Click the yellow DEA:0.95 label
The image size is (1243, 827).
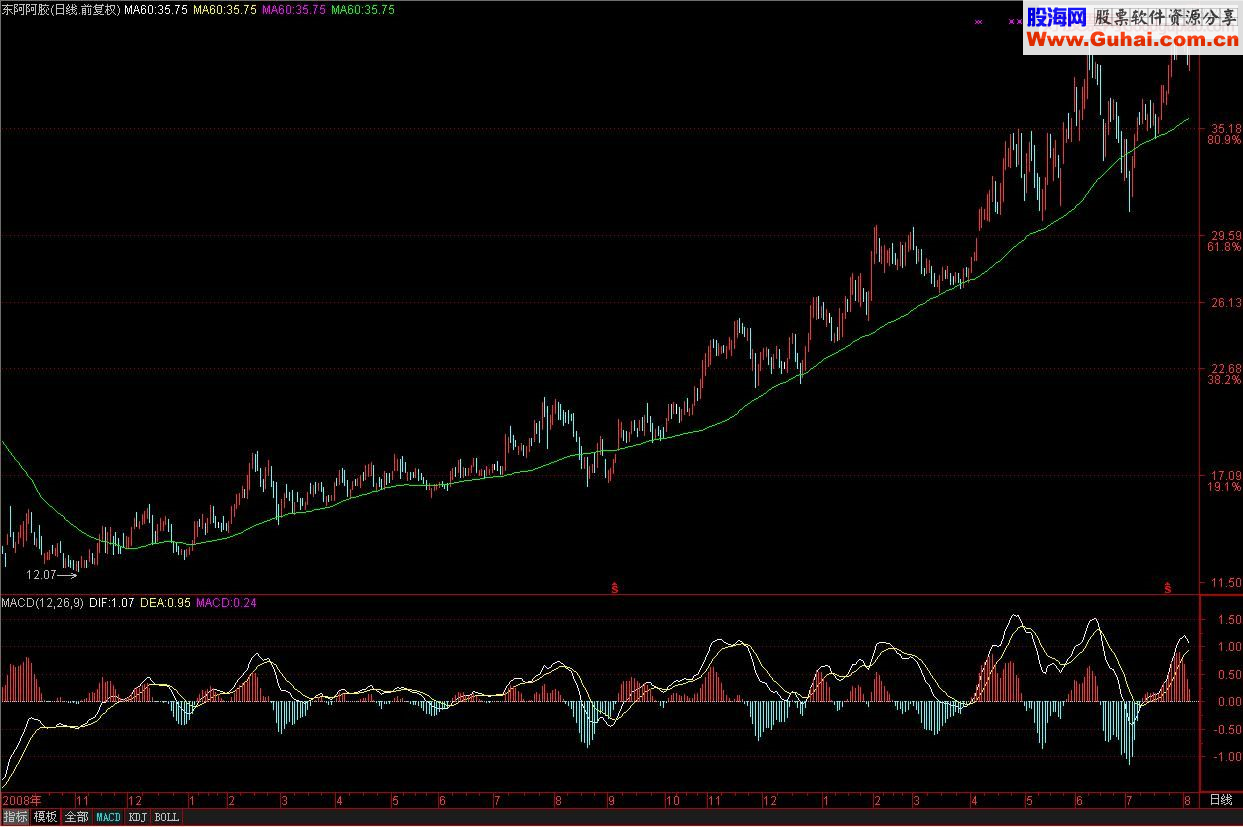click(x=165, y=603)
